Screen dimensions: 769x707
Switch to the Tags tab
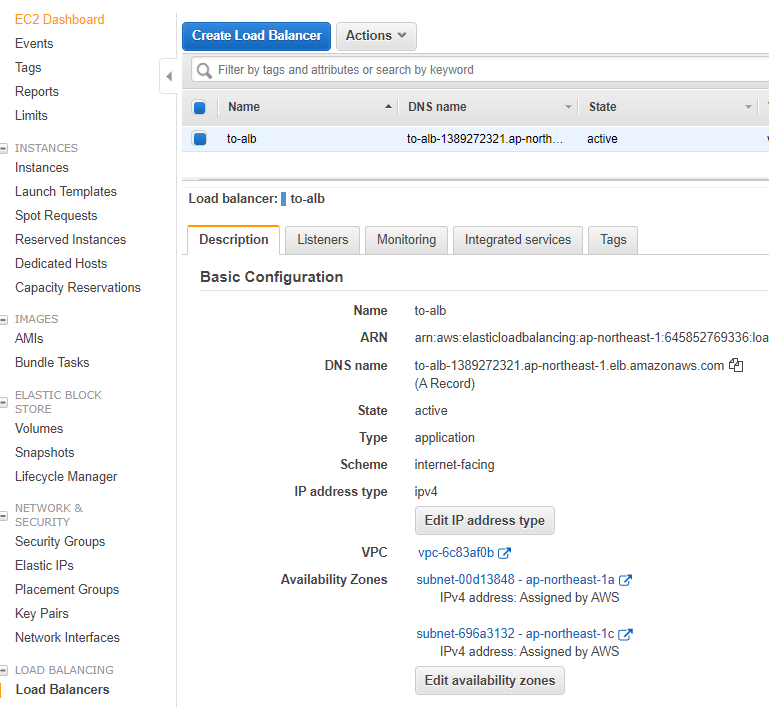[613, 240]
